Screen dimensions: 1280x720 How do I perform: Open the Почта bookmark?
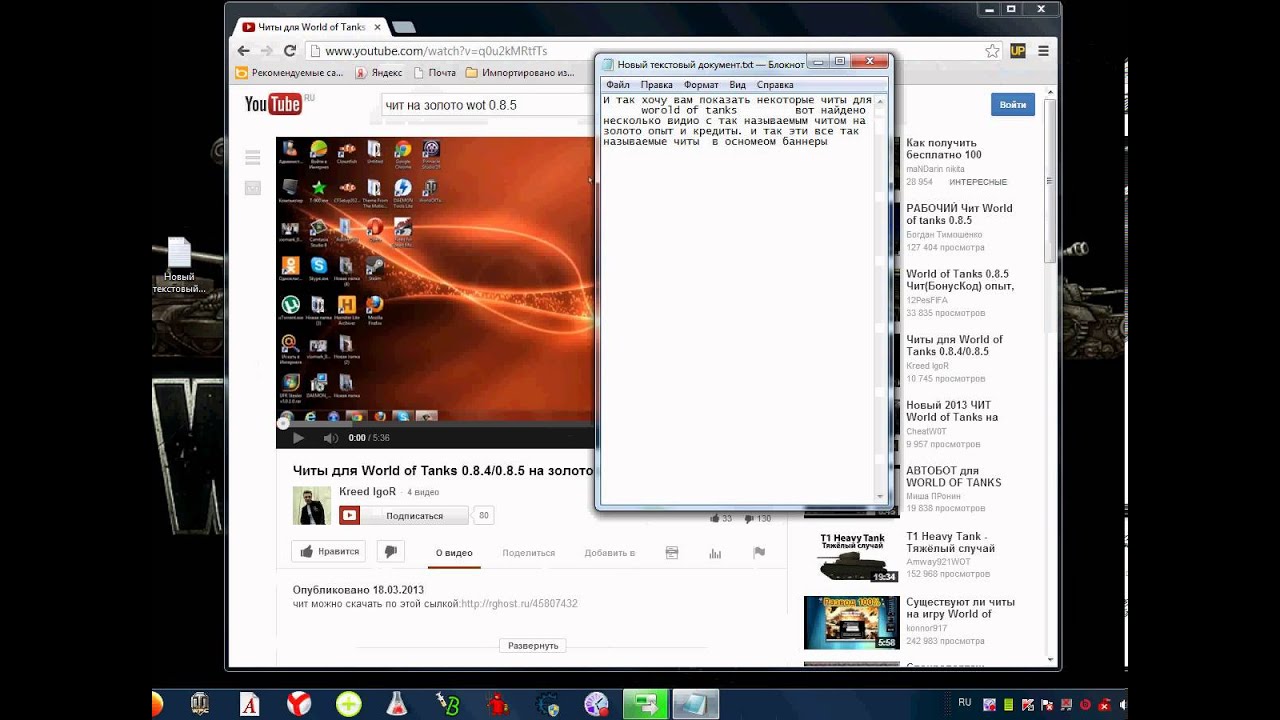click(434, 73)
